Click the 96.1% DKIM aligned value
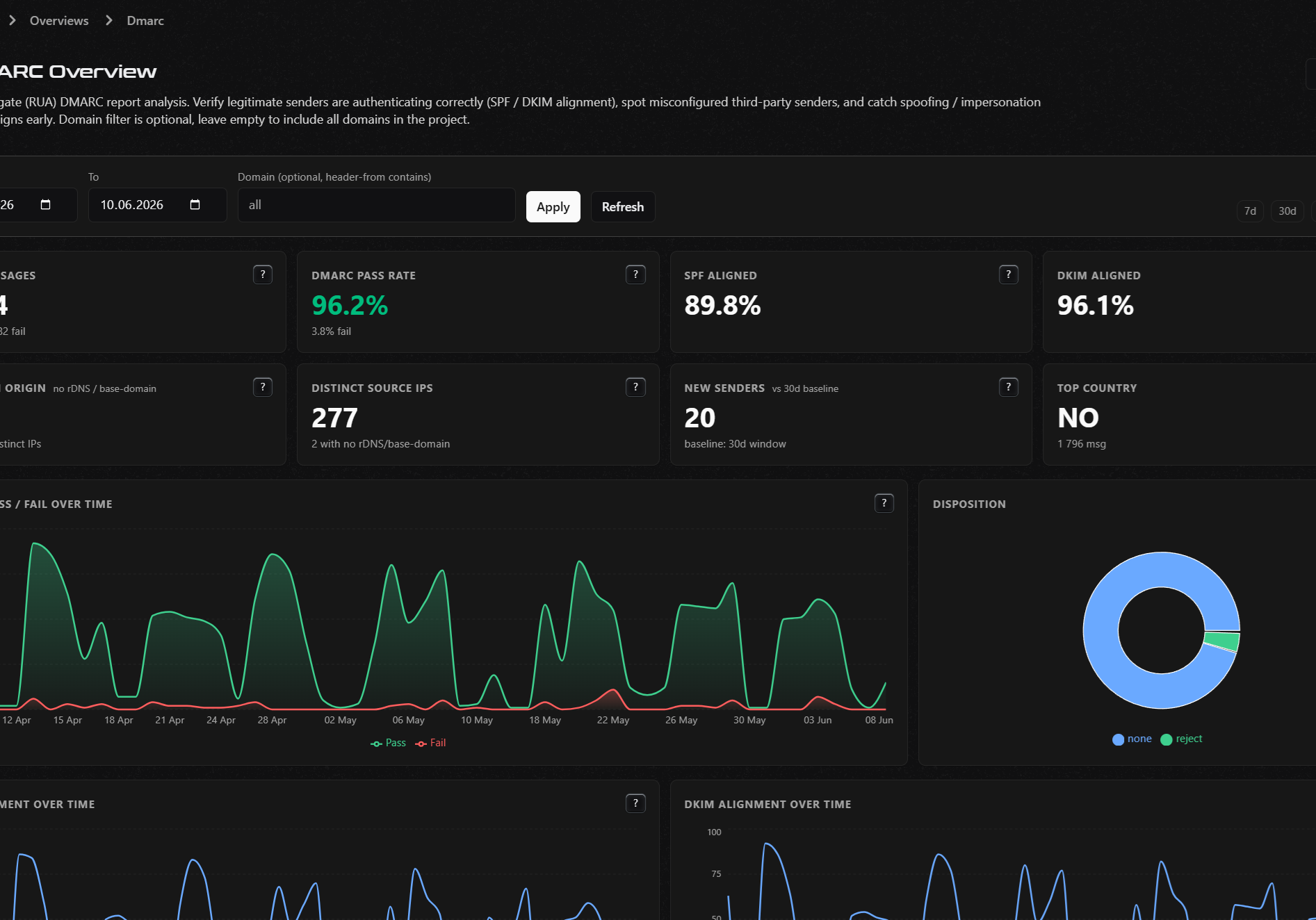 coord(1096,306)
